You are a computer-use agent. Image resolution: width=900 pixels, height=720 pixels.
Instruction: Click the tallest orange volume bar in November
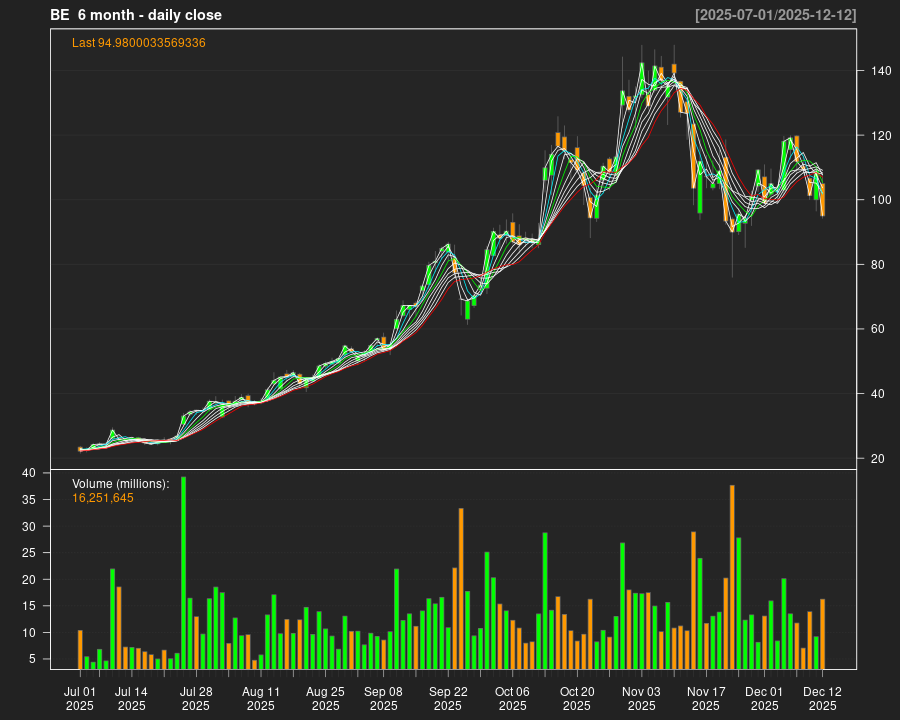pos(732,576)
